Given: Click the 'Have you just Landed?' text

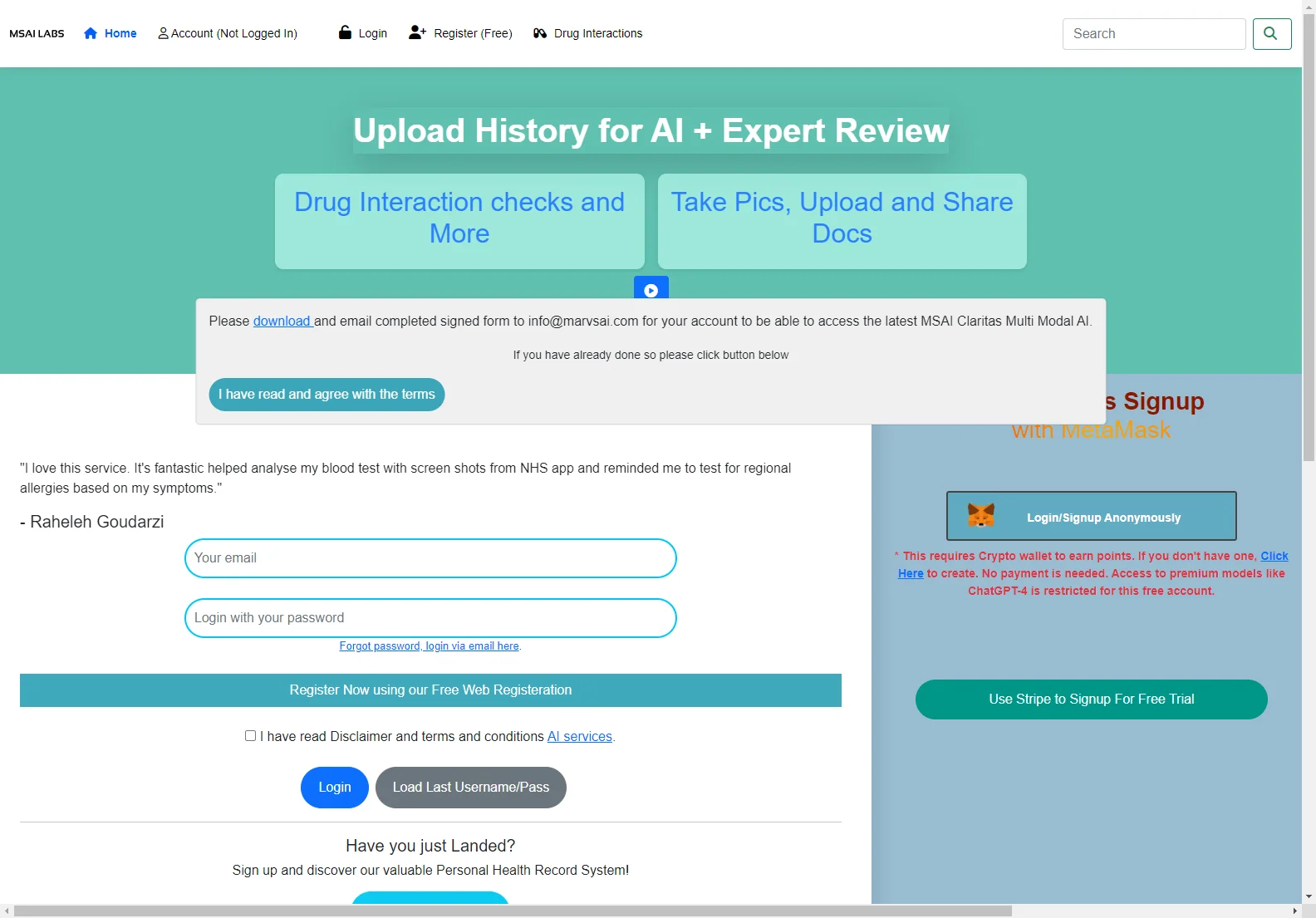Looking at the screenshot, I should coord(430,846).
